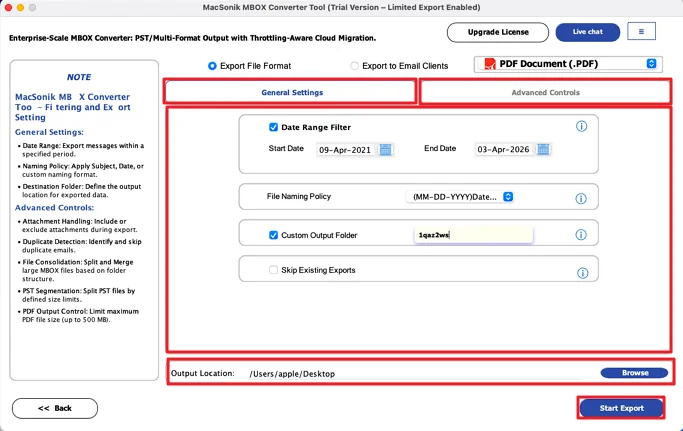Image resolution: width=683 pixels, height=431 pixels.
Task: Click the Upgrade License button
Action: (x=498, y=32)
